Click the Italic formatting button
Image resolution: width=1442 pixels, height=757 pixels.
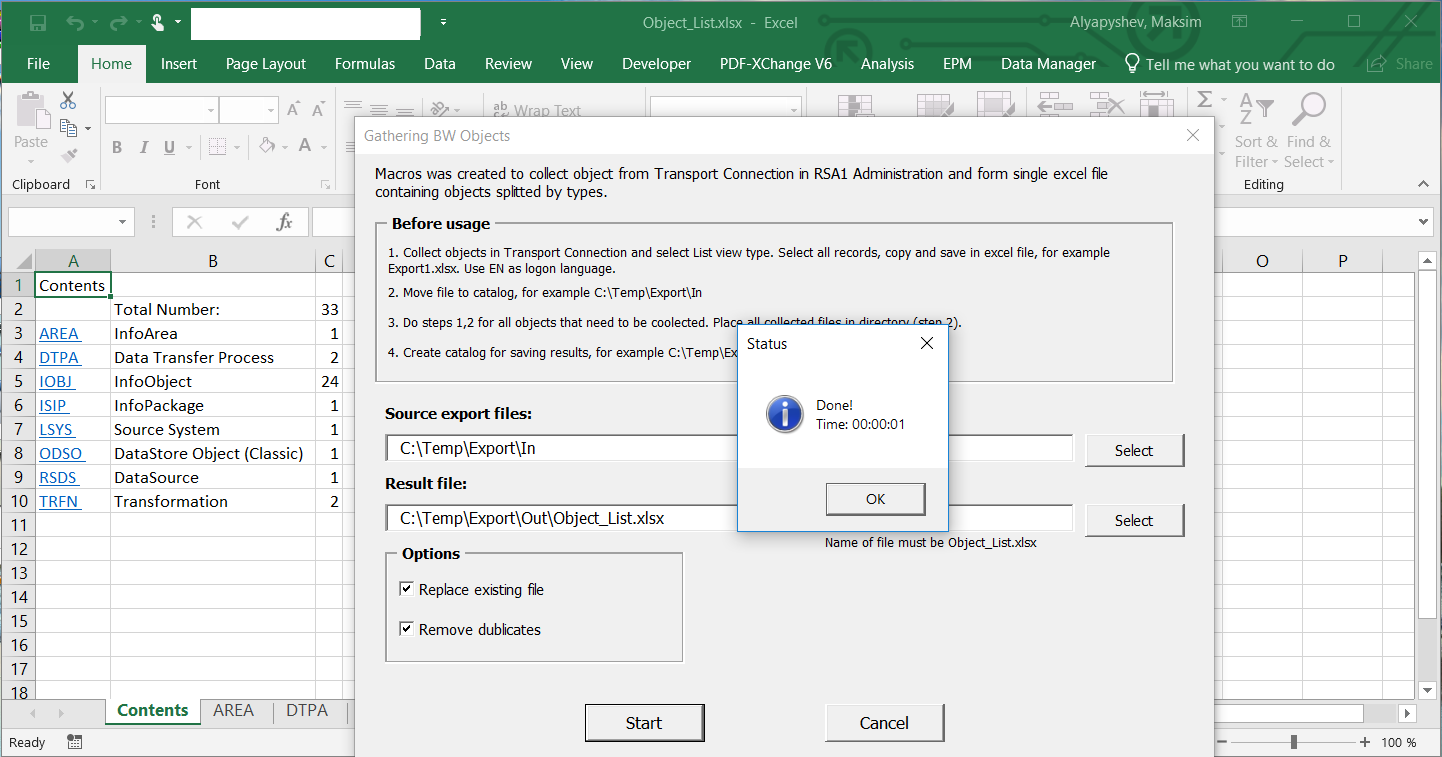click(143, 147)
